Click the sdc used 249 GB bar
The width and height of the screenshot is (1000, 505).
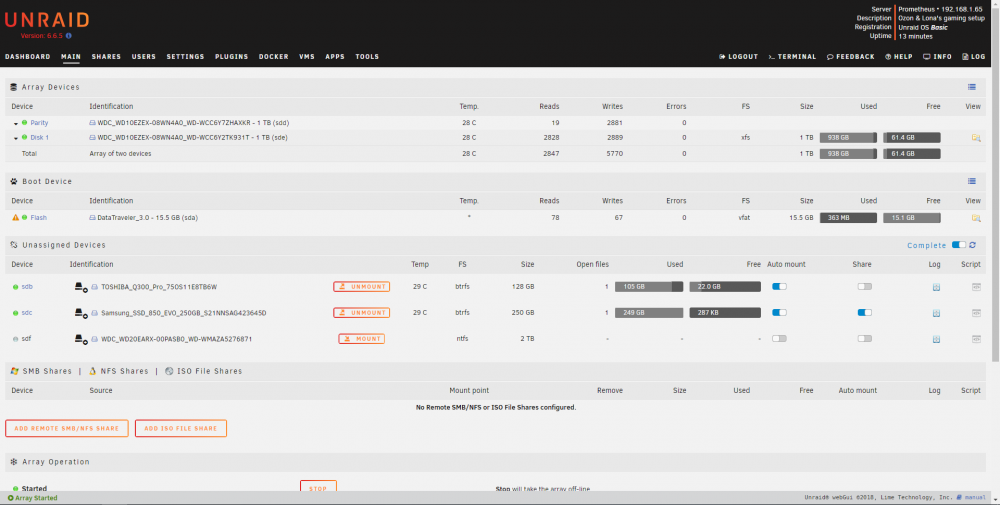click(x=649, y=313)
